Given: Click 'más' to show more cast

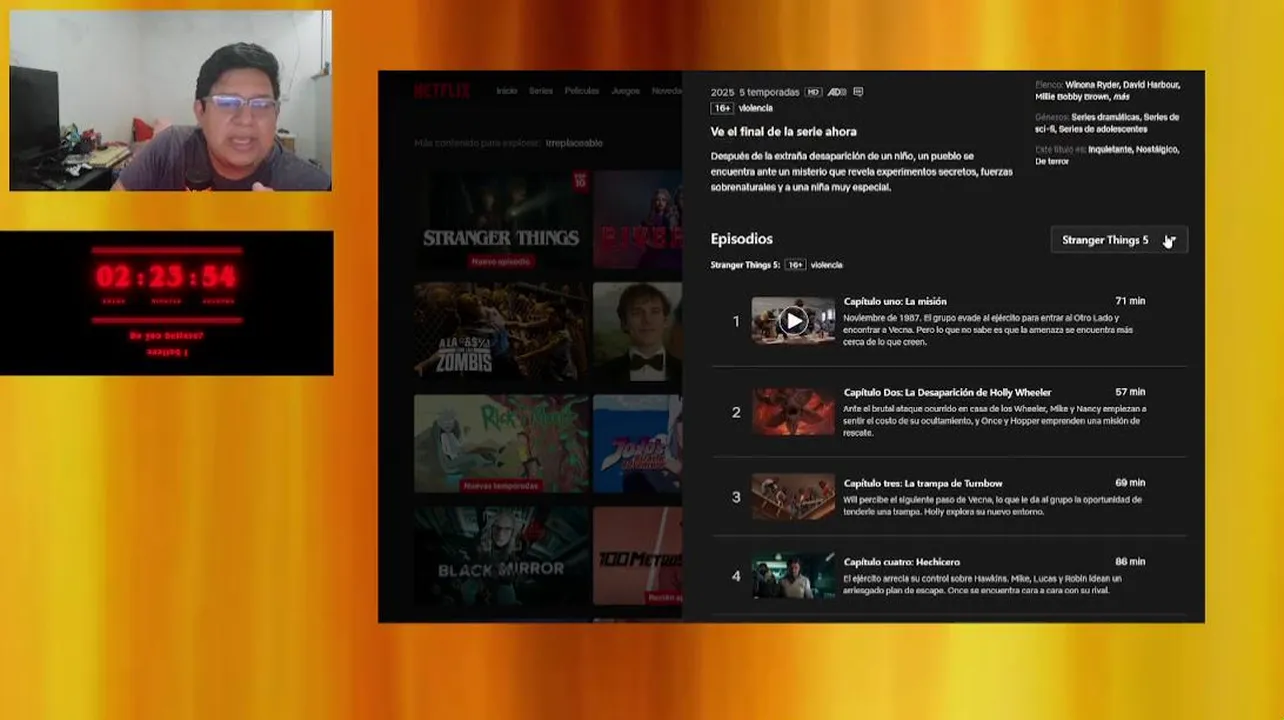Looking at the screenshot, I should 1121,97.
